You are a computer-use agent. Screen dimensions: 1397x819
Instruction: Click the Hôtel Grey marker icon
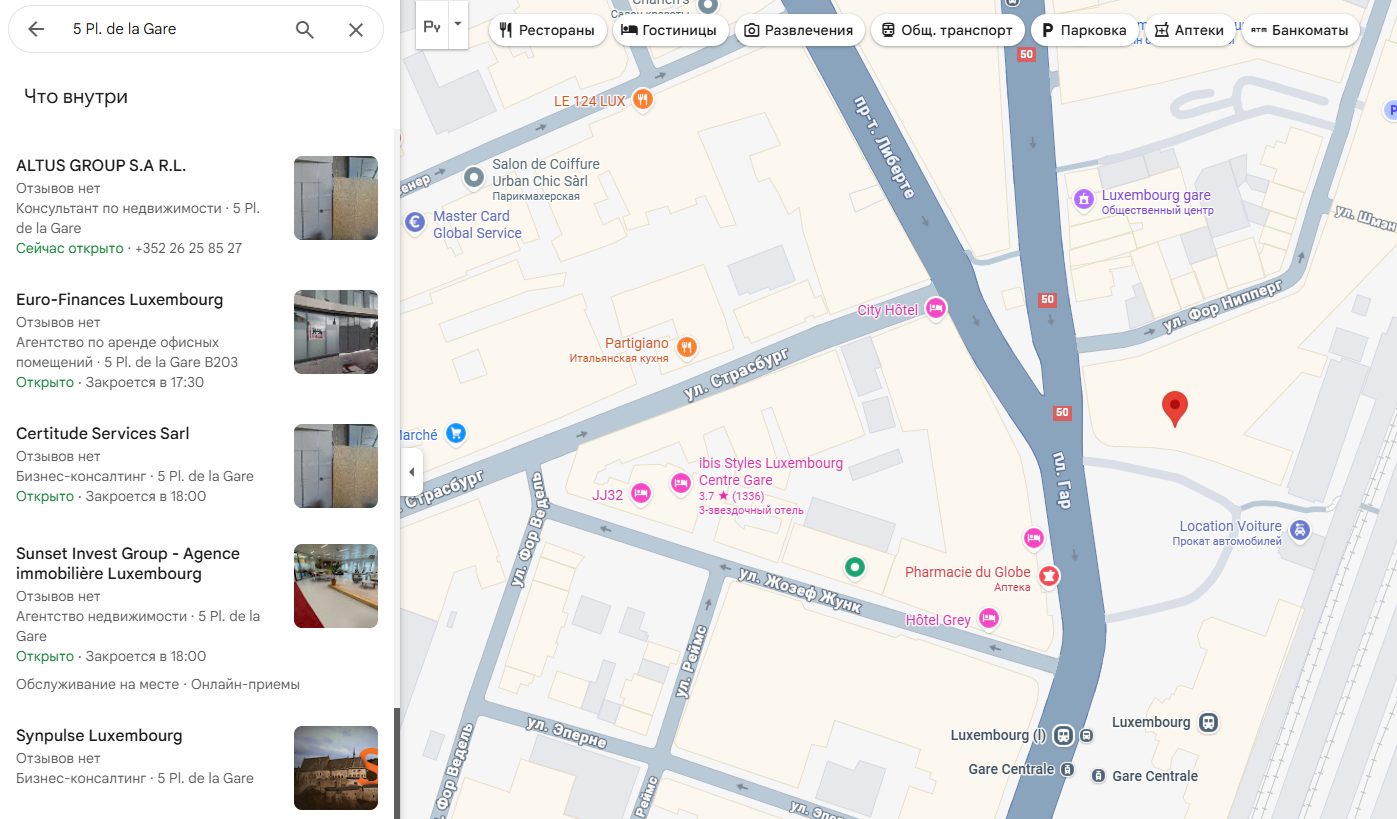tap(989, 619)
